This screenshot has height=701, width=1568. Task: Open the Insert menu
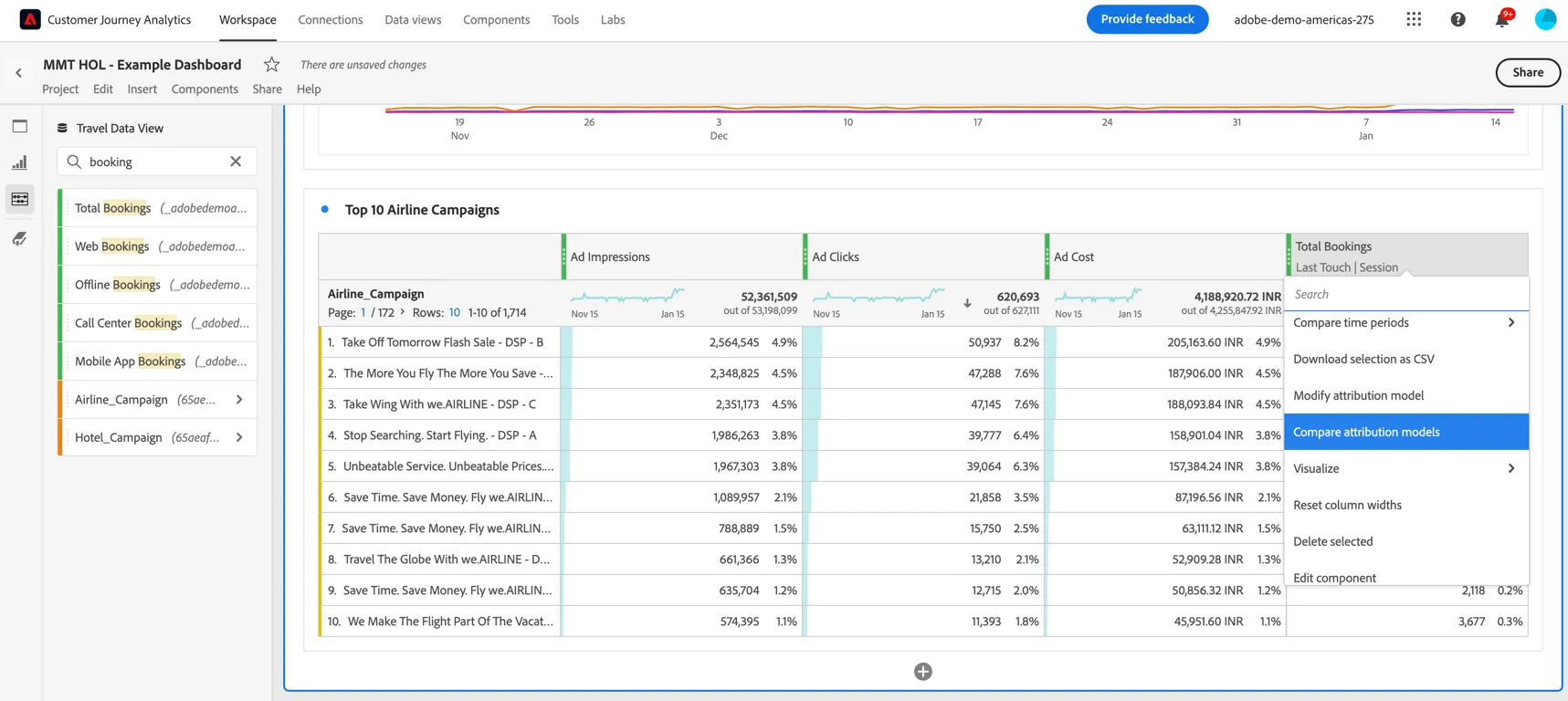(142, 89)
